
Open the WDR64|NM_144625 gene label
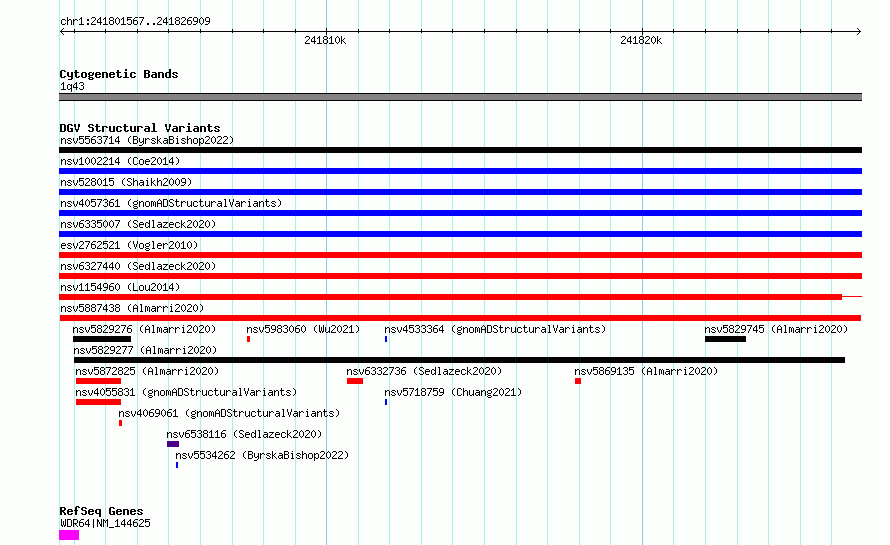(105, 523)
